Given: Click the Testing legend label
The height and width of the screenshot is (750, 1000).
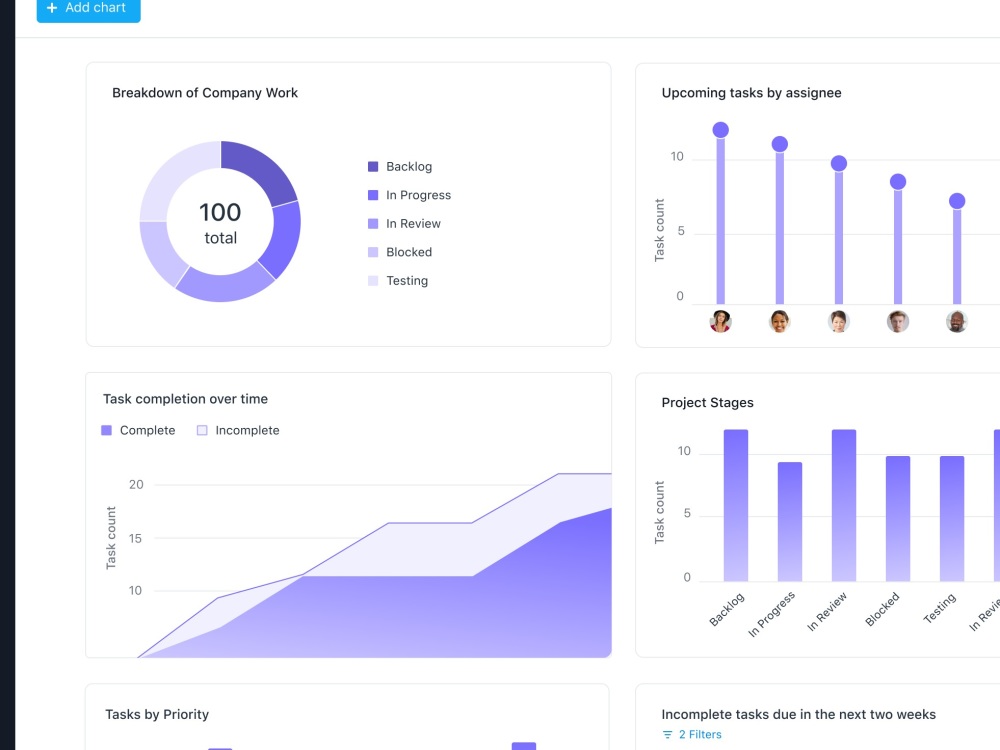Looking at the screenshot, I should click(407, 281).
